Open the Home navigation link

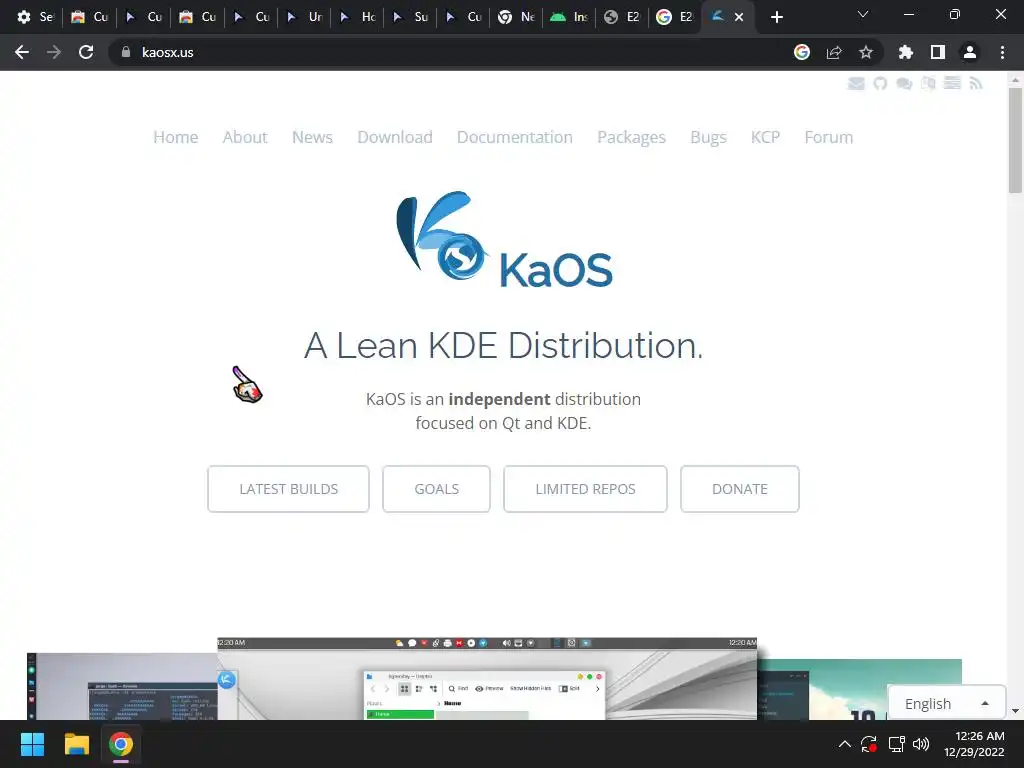coord(176,137)
